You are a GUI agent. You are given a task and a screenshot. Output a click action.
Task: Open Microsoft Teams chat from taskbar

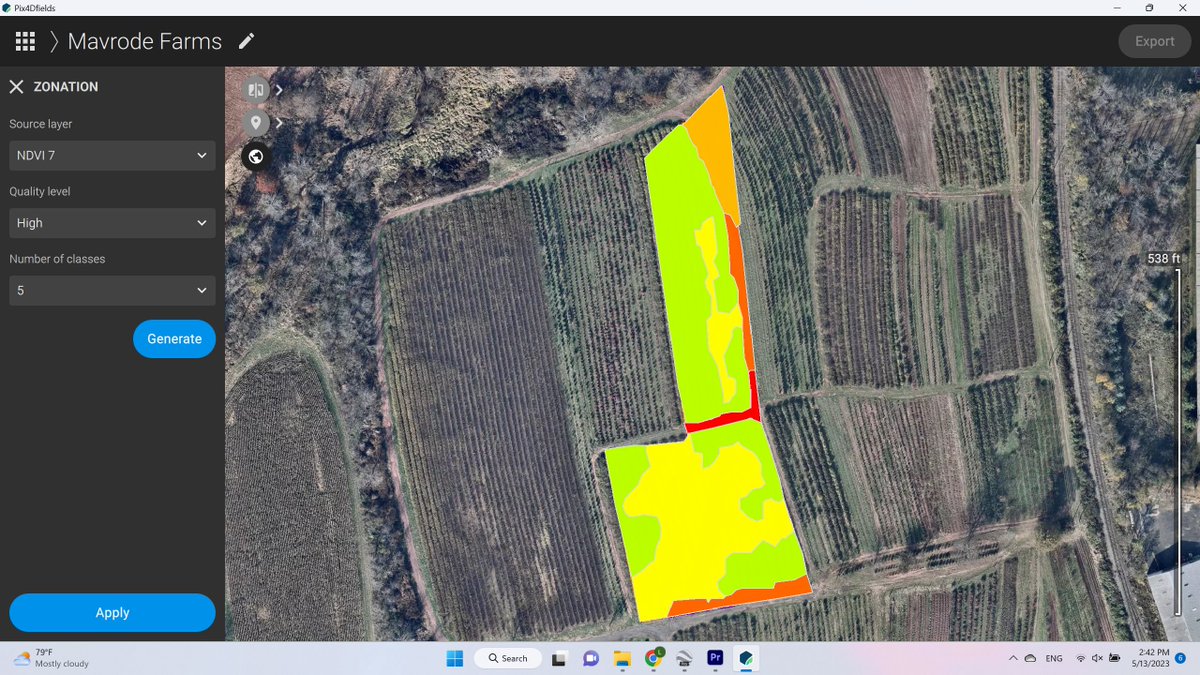click(590, 658)
